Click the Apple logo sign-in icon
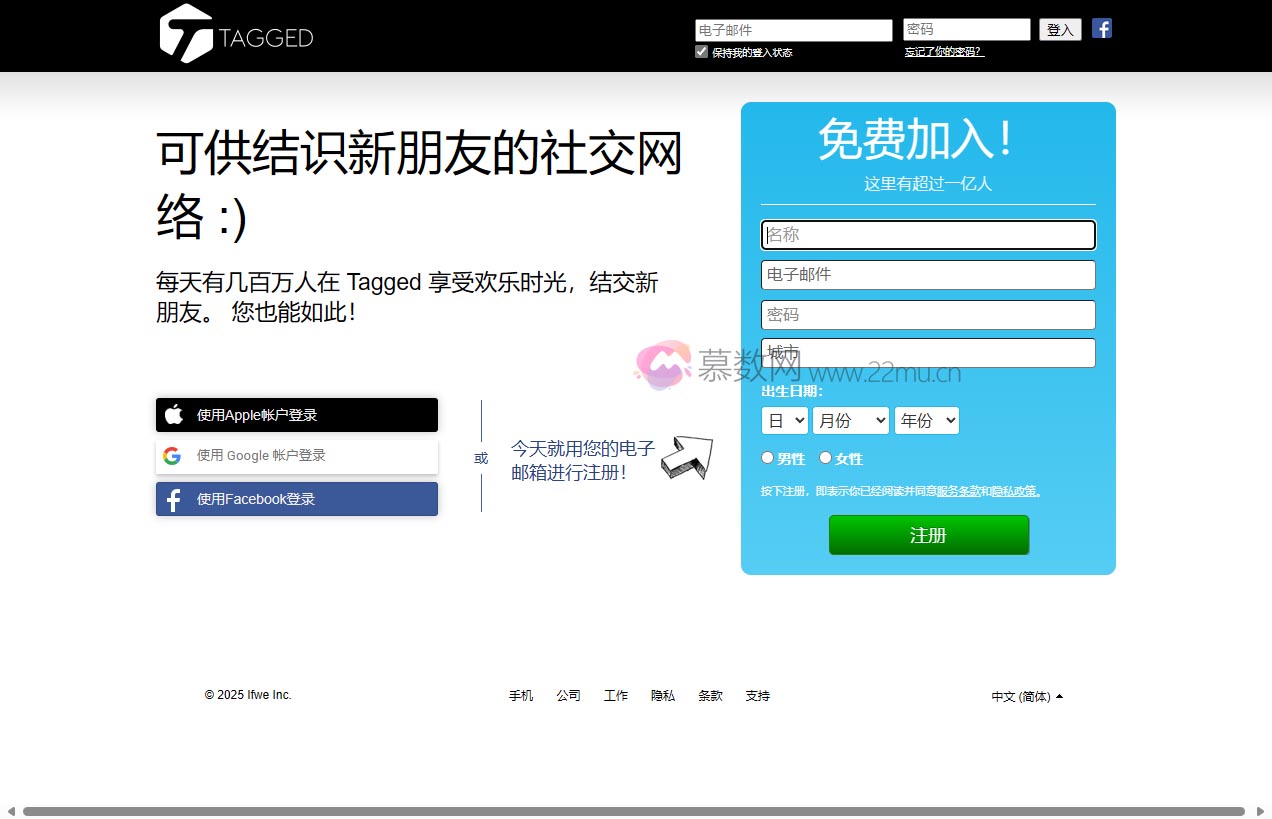 (x=174, y=415)
